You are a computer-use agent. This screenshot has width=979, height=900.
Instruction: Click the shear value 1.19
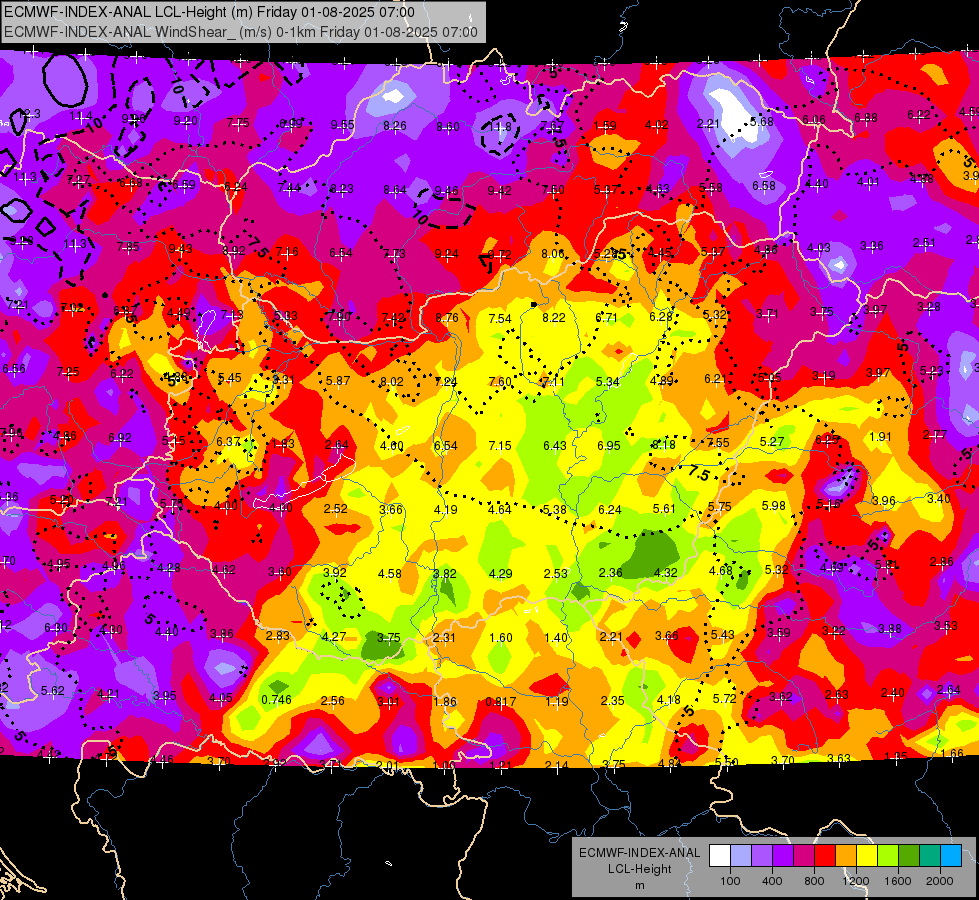pos(557,701)
